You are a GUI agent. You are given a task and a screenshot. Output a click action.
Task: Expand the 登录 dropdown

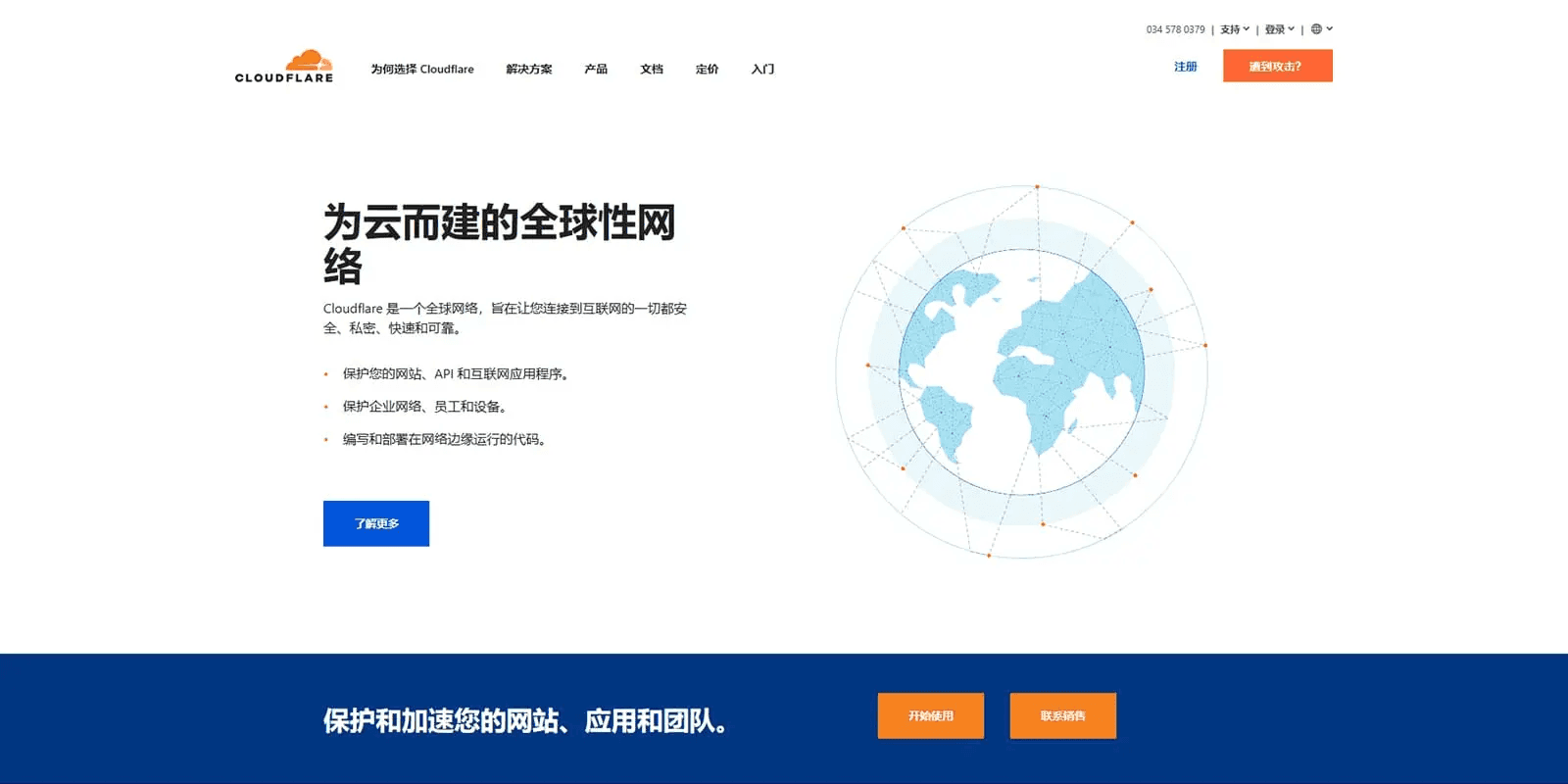click(1280, 29)
